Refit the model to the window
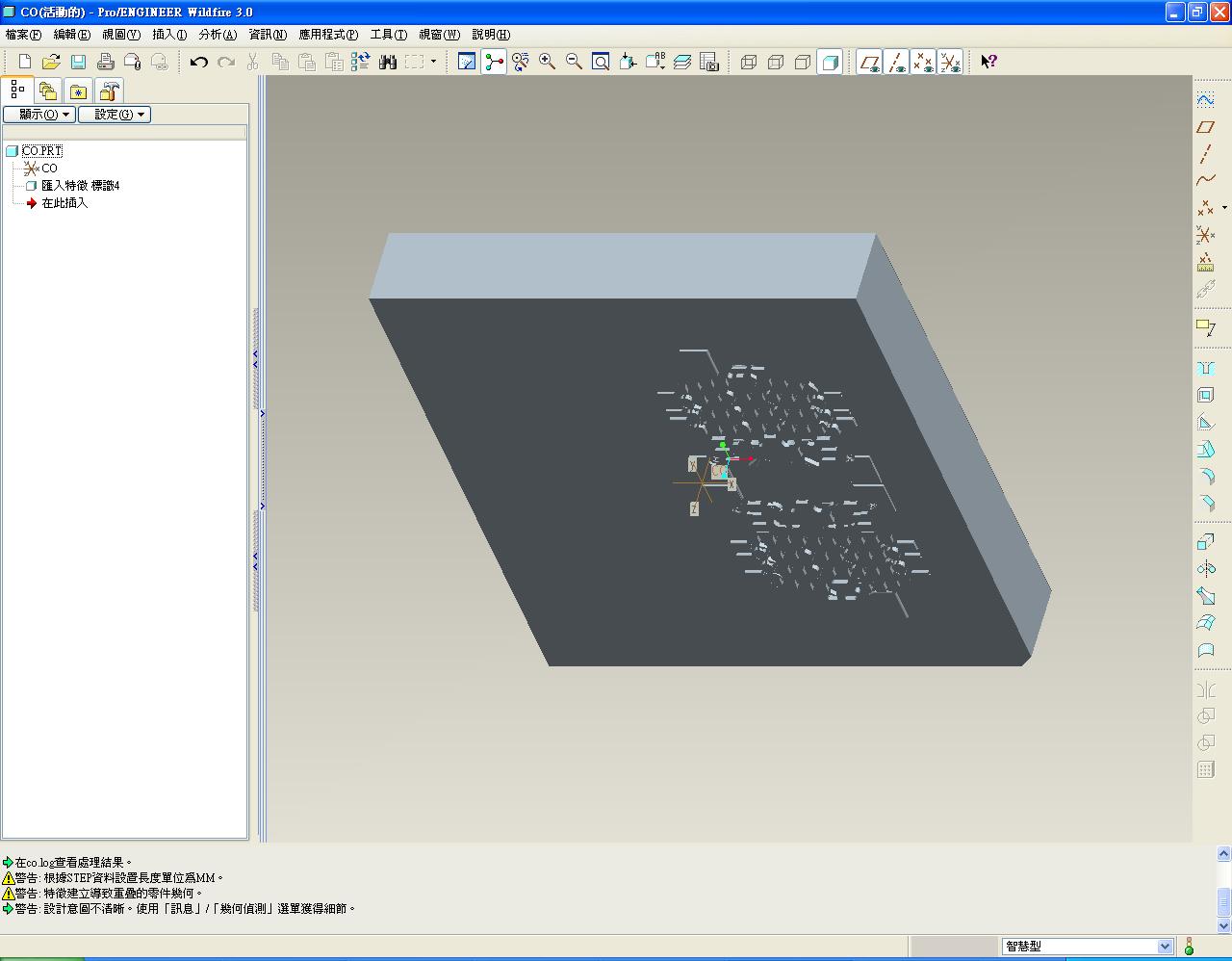The width and height of the screenshot is (1232, 961). 601,62
